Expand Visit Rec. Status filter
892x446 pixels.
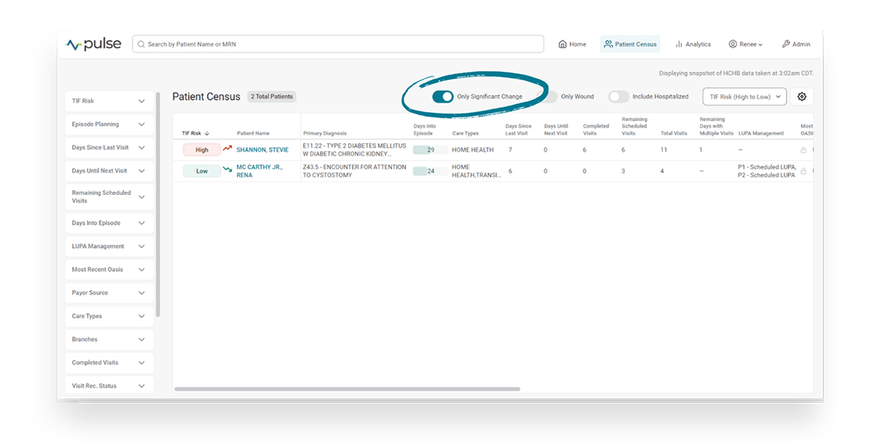click(109, 386)
